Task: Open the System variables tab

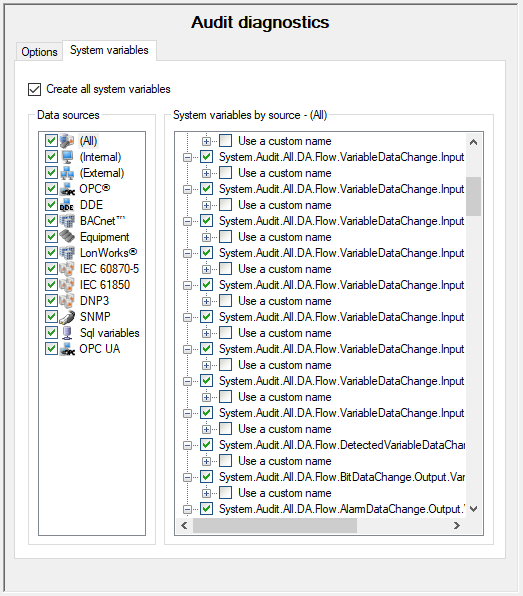Action: coord(109,50)
